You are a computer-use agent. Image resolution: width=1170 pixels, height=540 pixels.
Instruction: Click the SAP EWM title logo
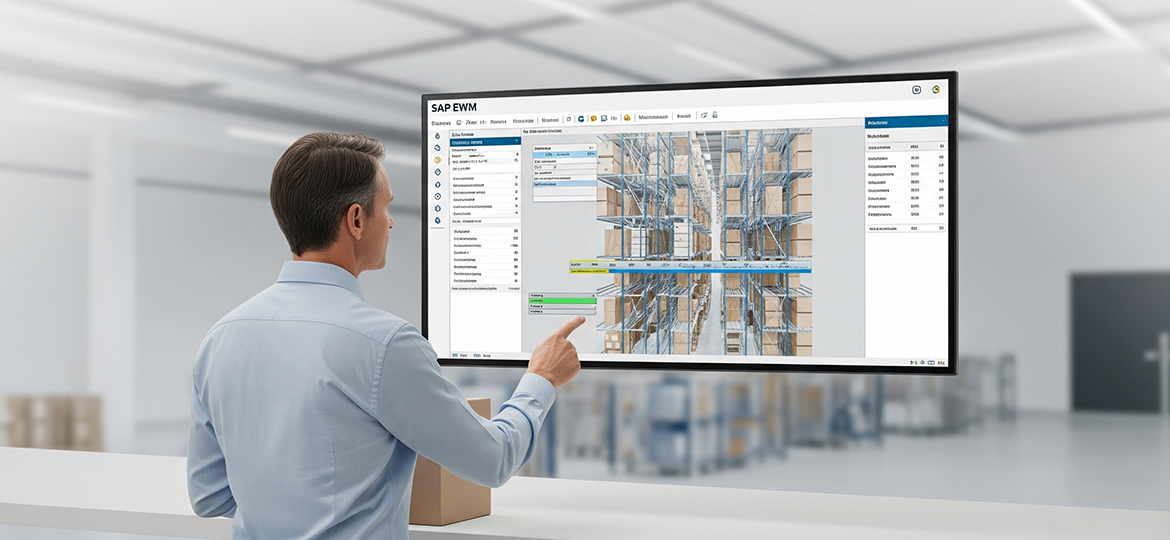452,107
